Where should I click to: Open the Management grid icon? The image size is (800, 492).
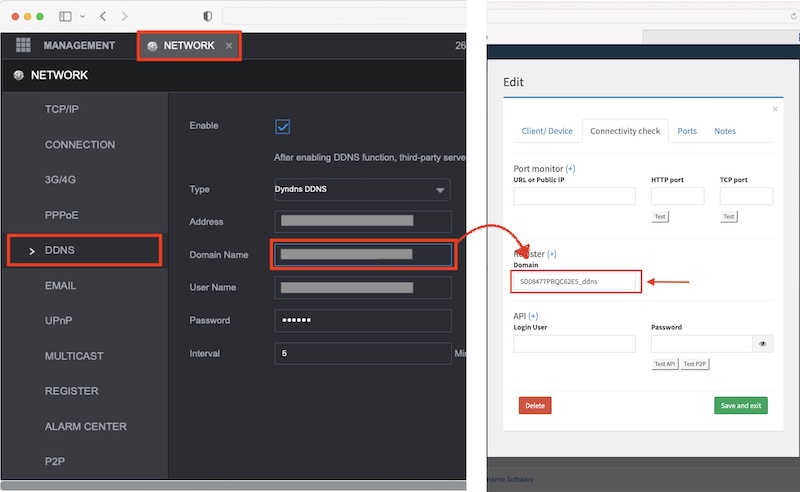tap(23, 46)
